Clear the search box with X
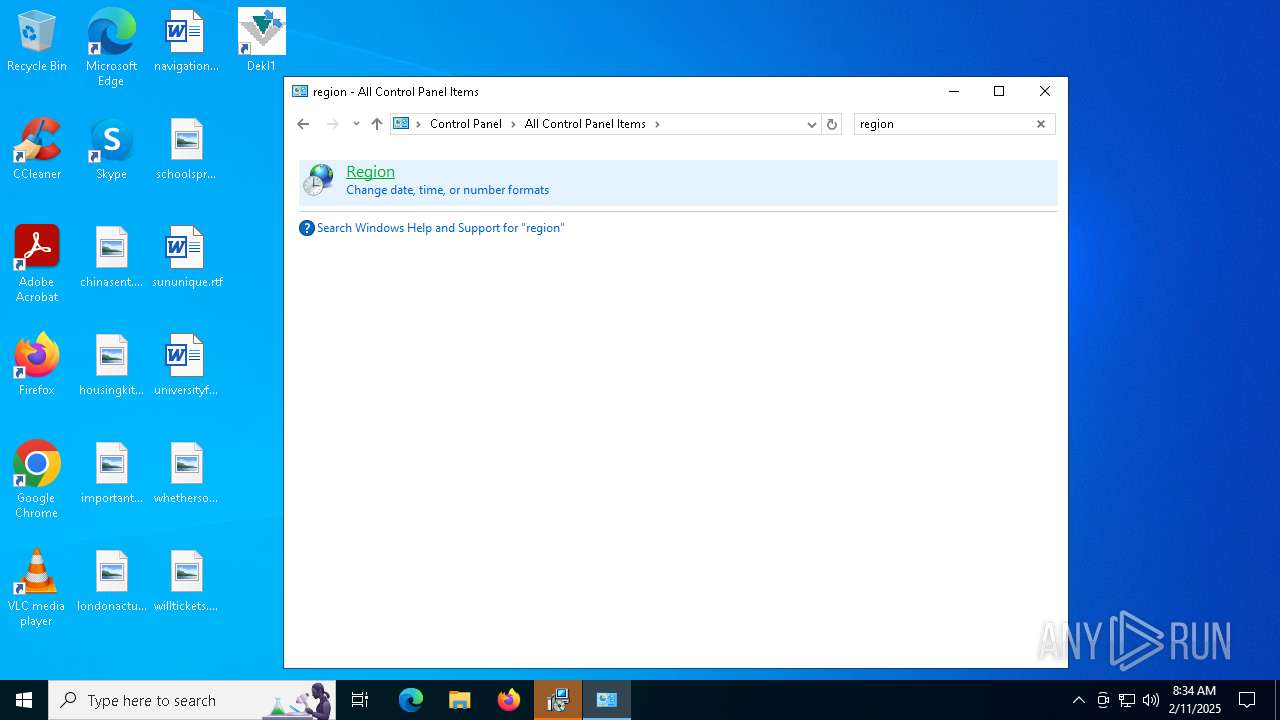 tap(1041, 124)
